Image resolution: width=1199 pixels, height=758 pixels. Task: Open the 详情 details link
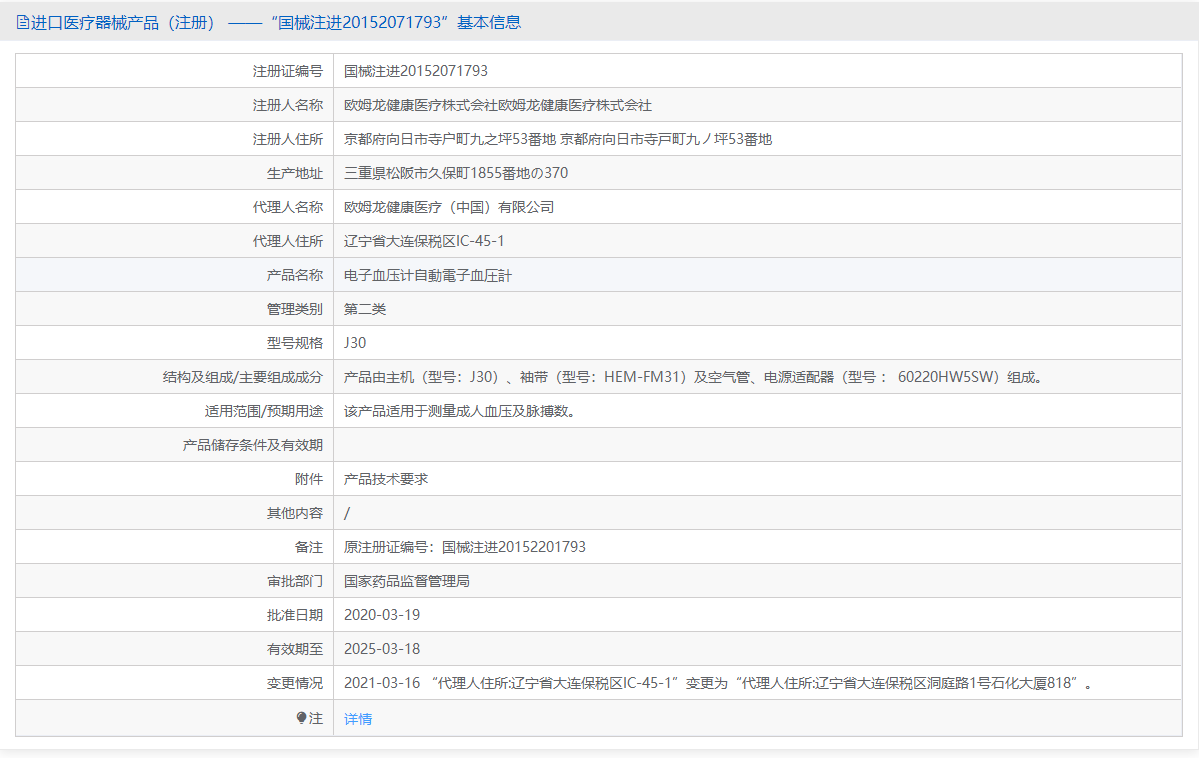click(358, 718)
